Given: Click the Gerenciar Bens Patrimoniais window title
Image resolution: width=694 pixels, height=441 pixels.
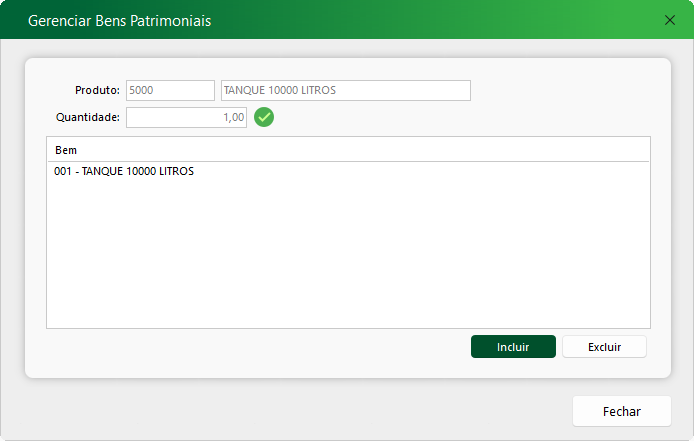Looking at the screenshot, I should (119, 20).
